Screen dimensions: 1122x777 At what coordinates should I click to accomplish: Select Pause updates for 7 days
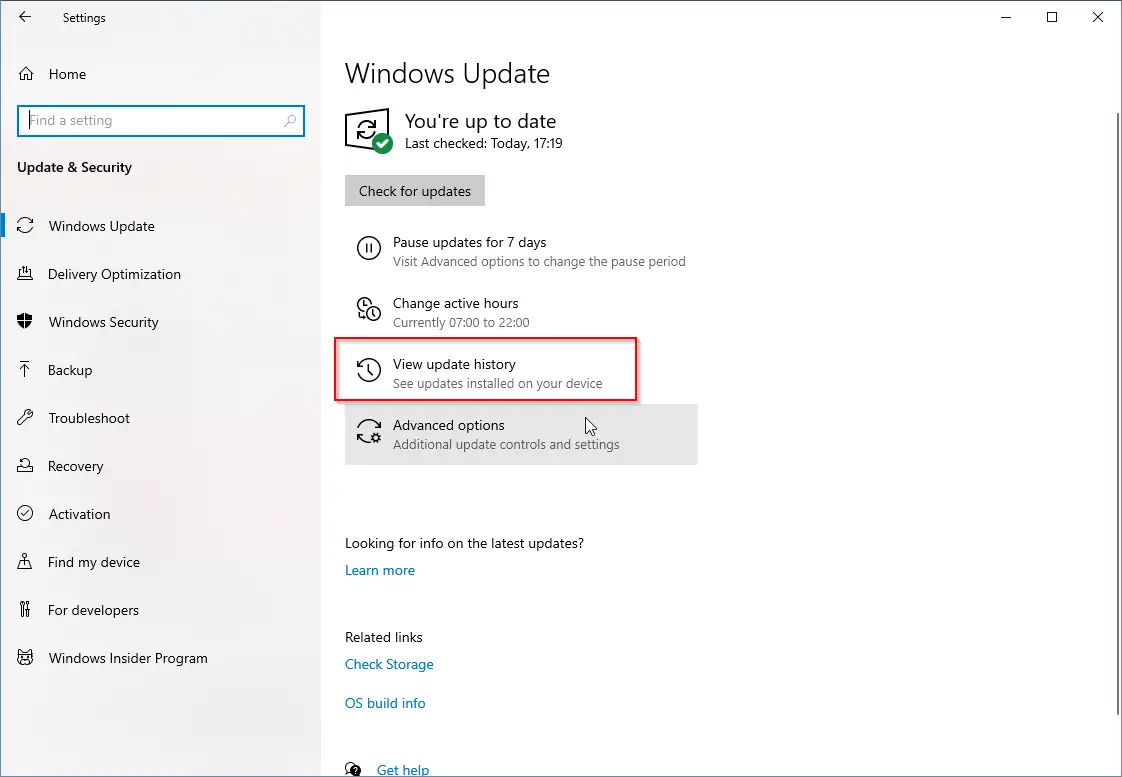point(521,251)
